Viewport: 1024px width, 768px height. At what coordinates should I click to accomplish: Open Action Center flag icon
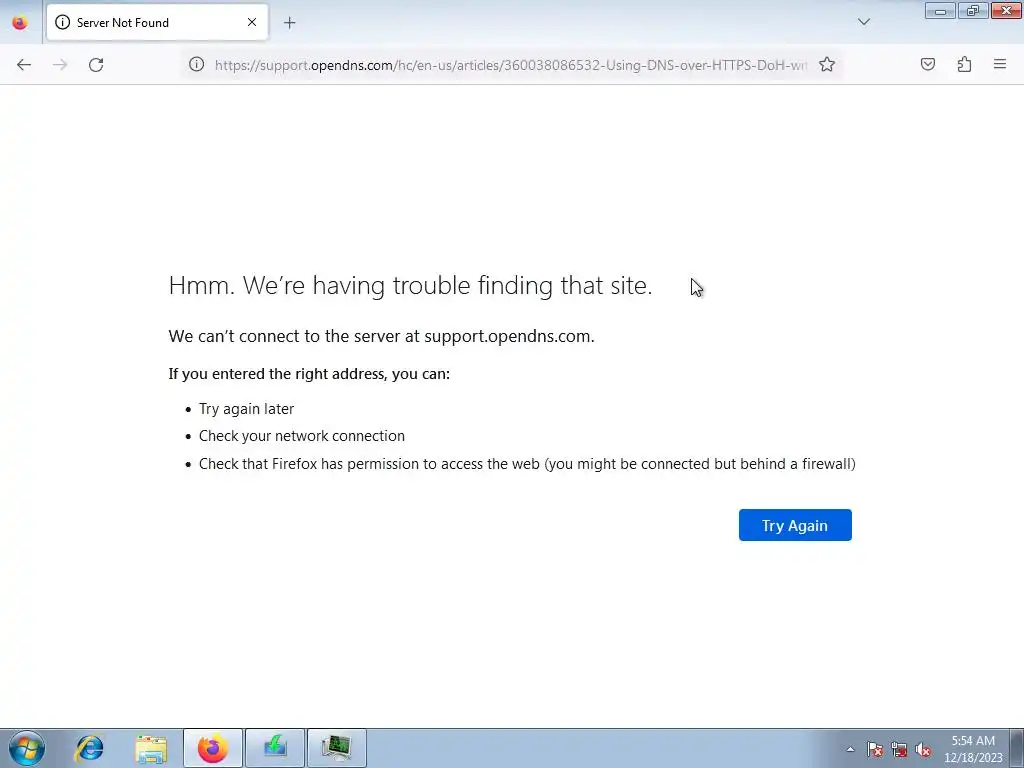874,750
